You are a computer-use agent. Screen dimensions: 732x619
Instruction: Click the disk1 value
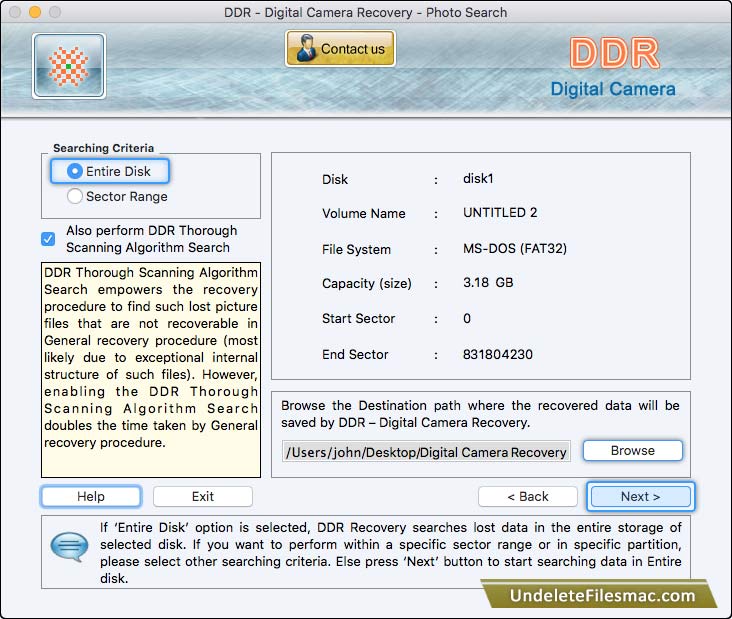tap(478, 178)
